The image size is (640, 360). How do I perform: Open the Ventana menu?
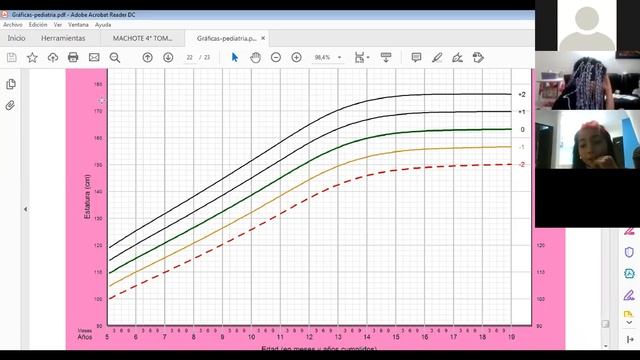pos(78,25)
